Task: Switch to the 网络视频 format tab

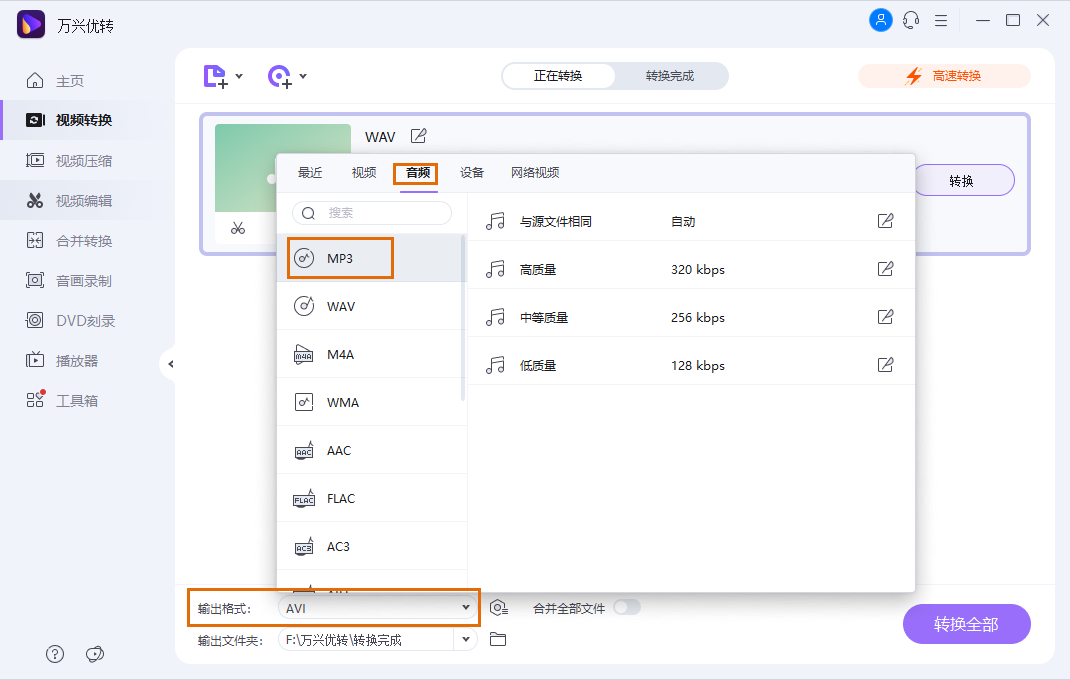Action: [535, 173]
